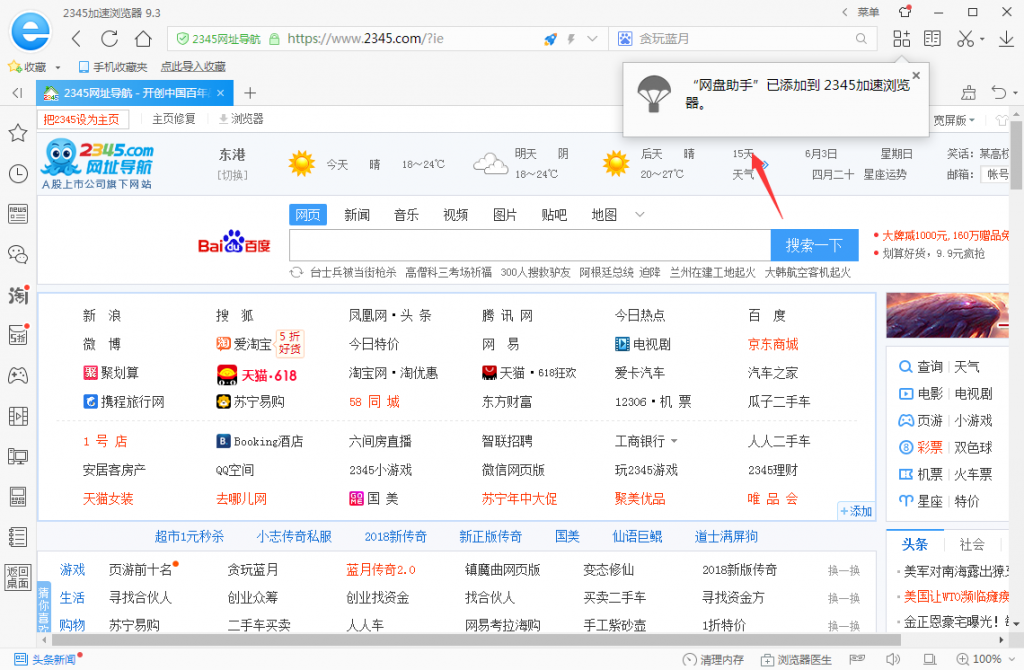Image resolution: width=1024 pixels, height=670 pixels.
Task: Expand the address bar history dropdown chevron
Action: [x=592, y=39]
